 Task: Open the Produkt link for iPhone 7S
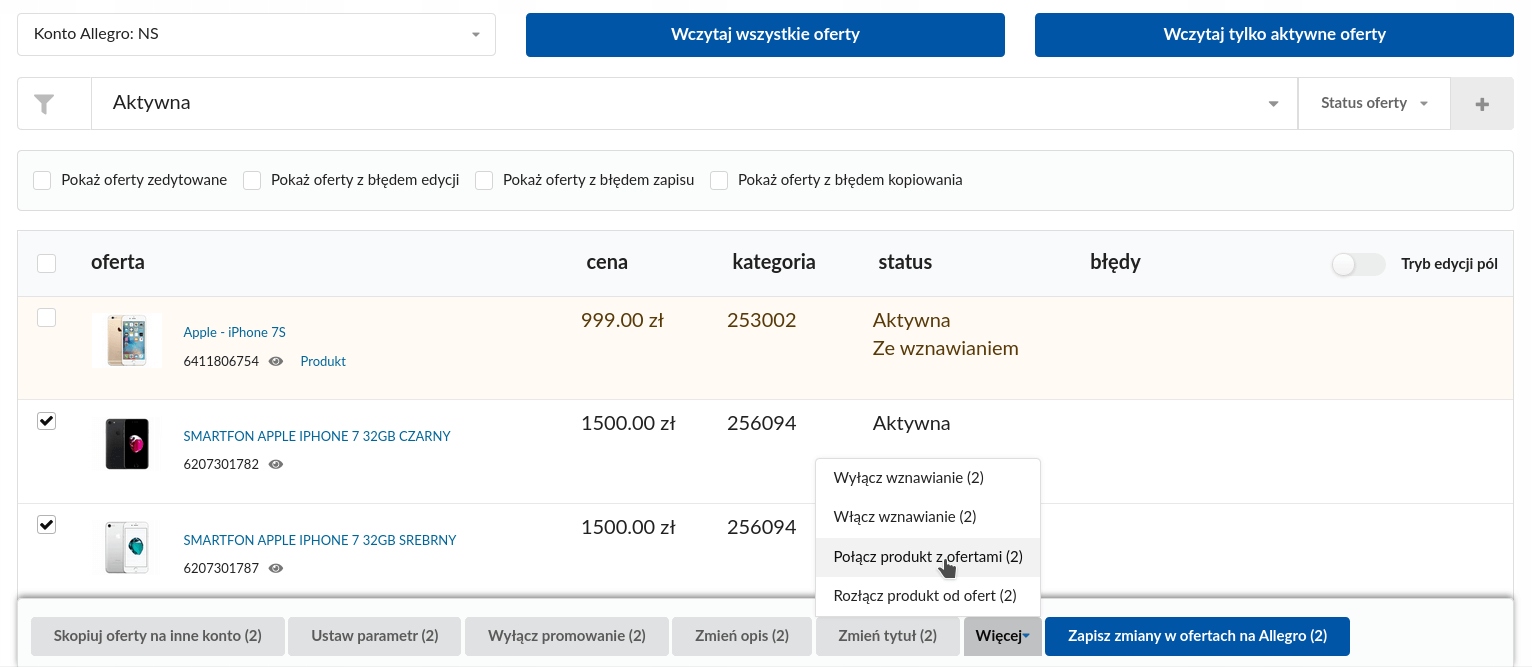(323, 361)
